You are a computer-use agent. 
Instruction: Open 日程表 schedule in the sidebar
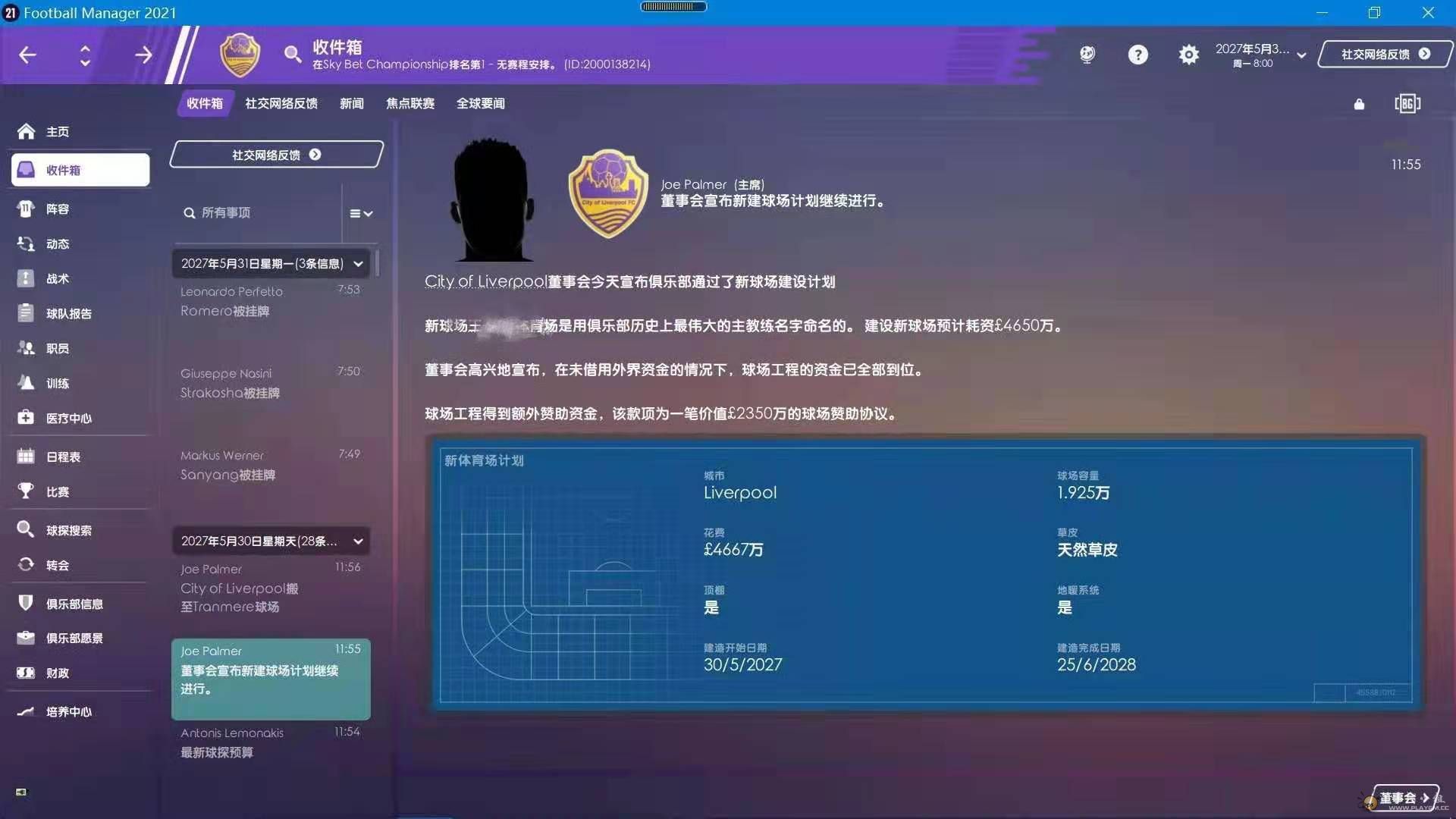(x=80, y=457)
